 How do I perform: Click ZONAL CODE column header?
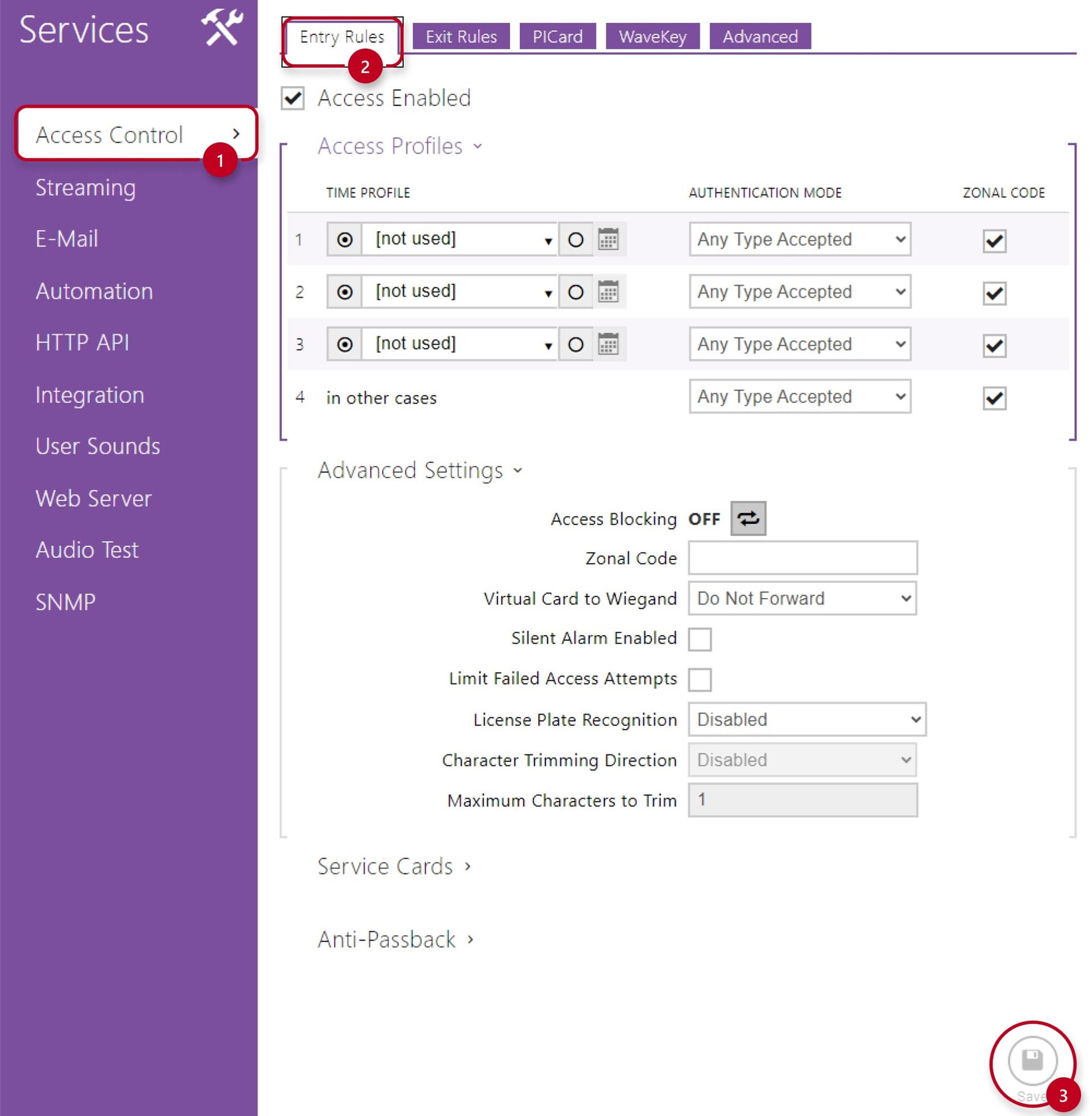1004,193
